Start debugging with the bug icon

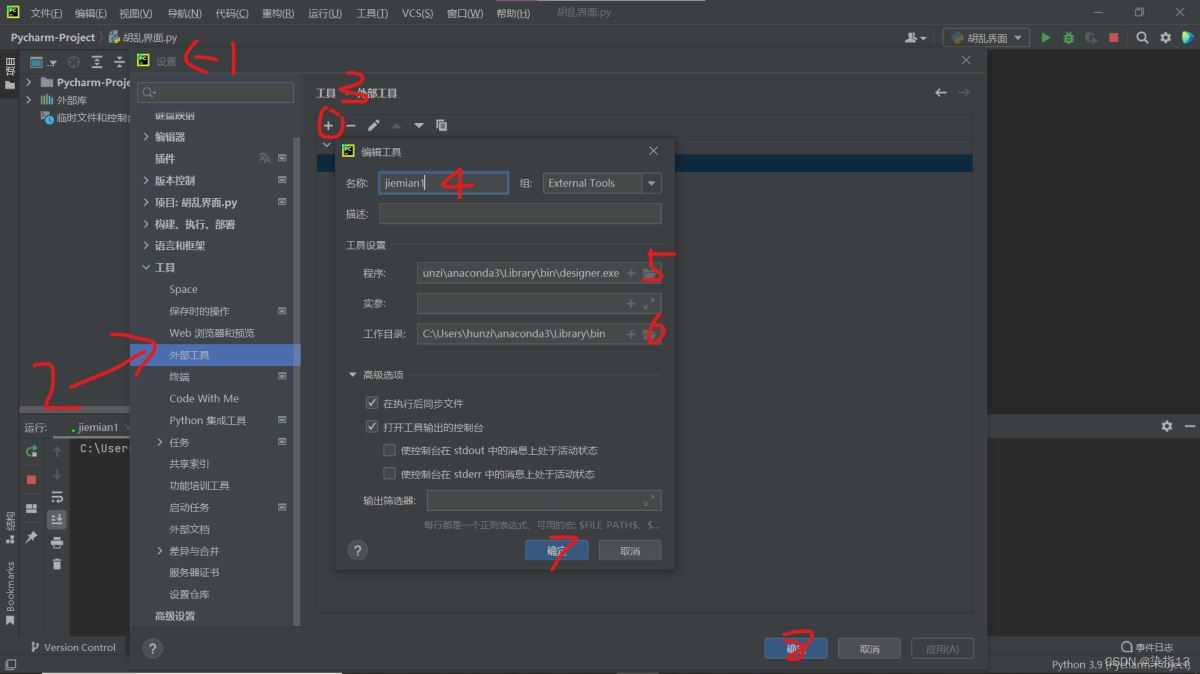coord(1069,38)
